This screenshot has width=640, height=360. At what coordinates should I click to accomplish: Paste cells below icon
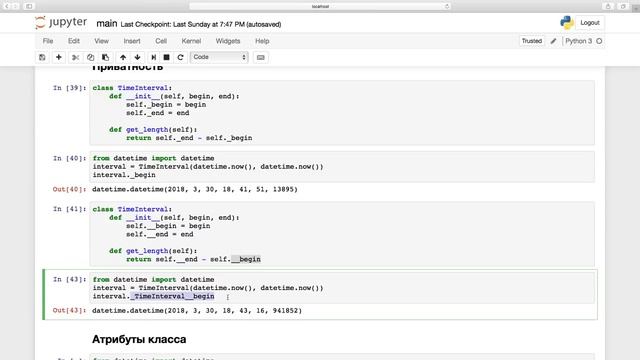105,57
